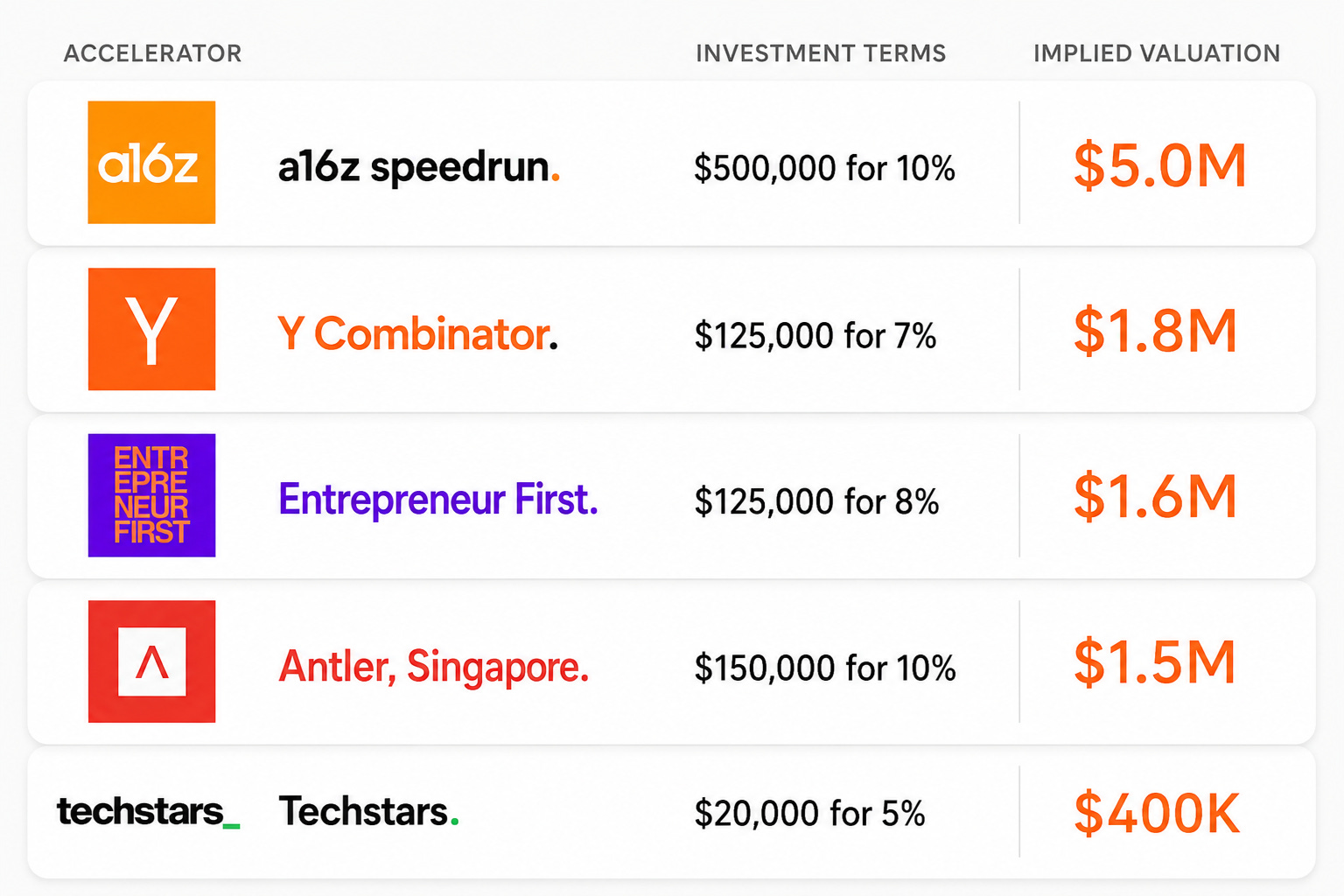Click the Implied Valuation column header

[x=1157, y=53]
